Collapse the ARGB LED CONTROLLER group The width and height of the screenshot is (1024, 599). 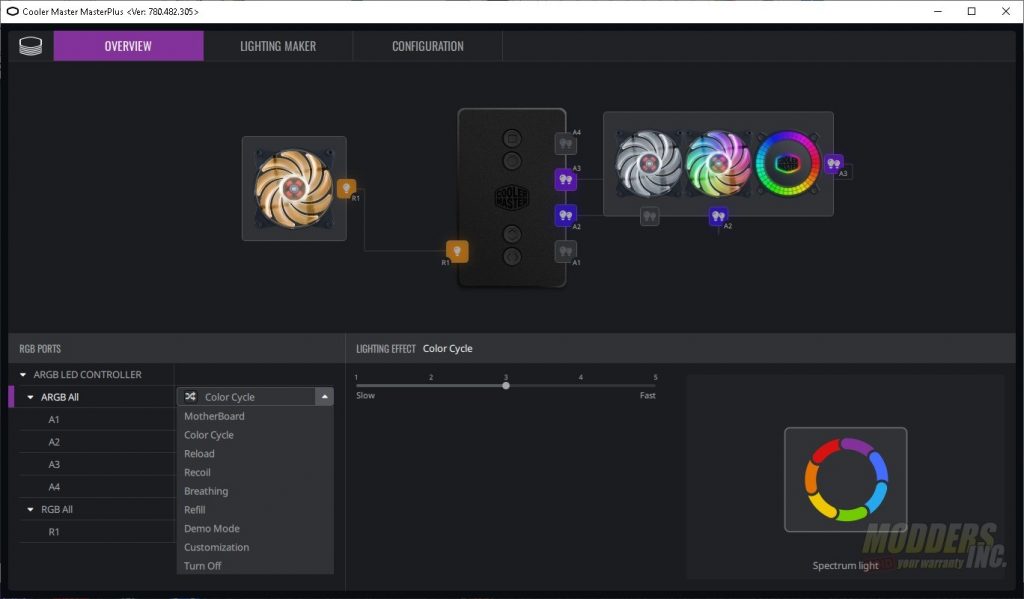click(23, 375)
